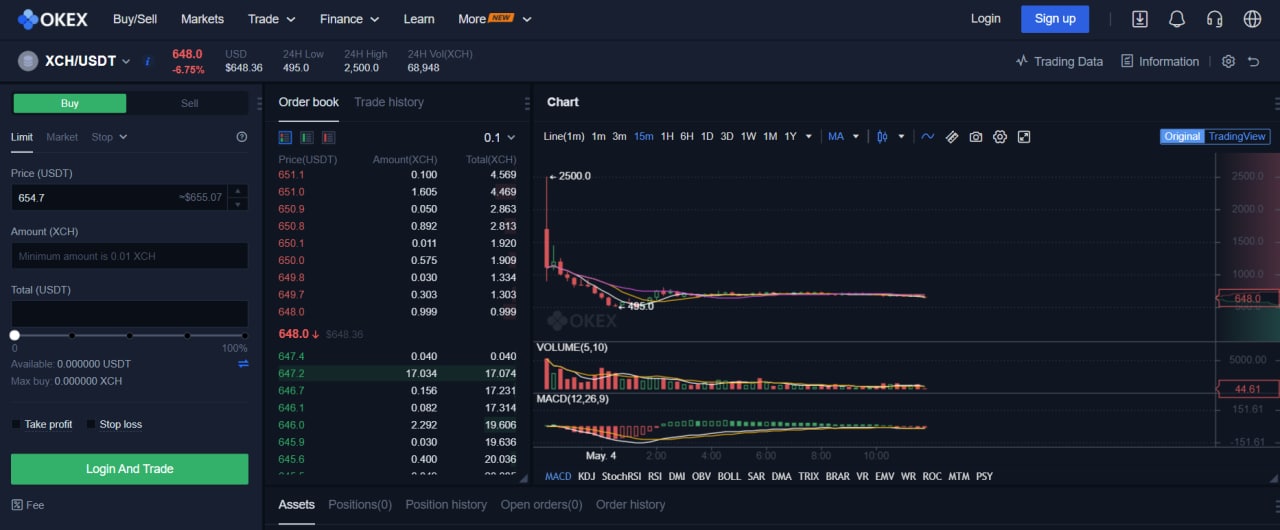Open the notifications bell icon
Viewport: 1280px width, 530px height.
tap(1177, 19)
